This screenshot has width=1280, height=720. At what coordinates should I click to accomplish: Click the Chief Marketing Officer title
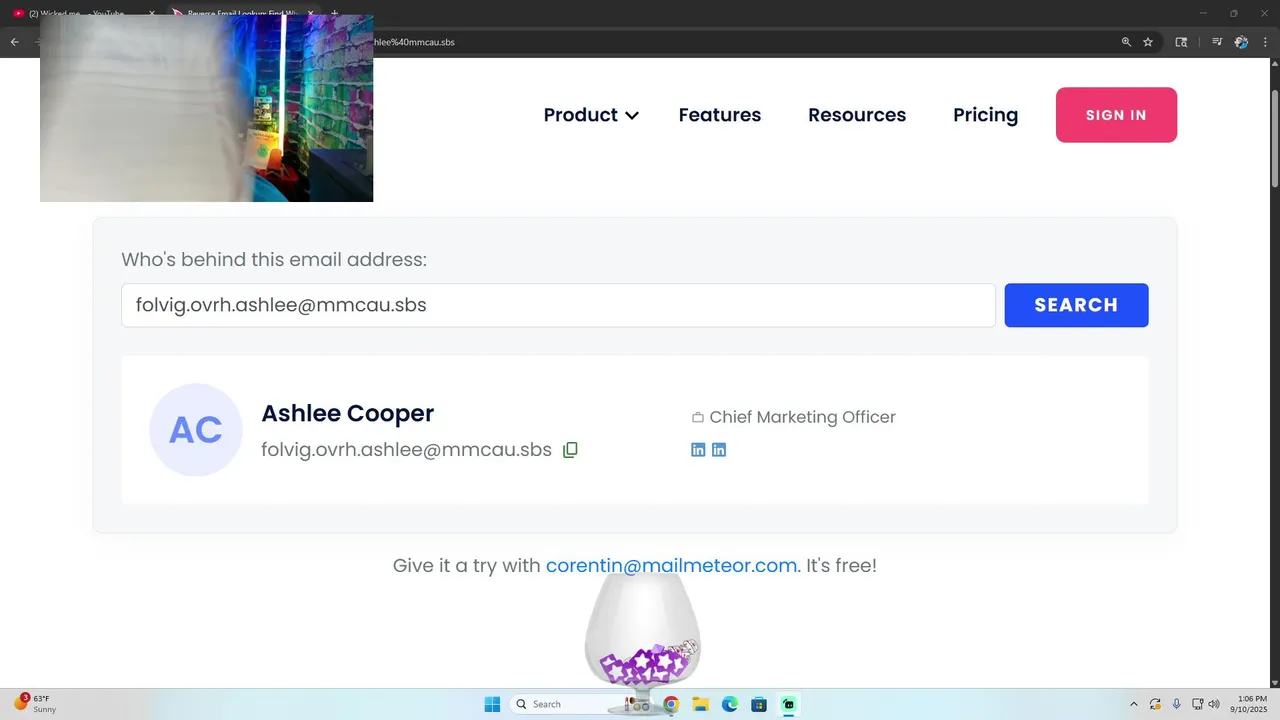(802, 417)
